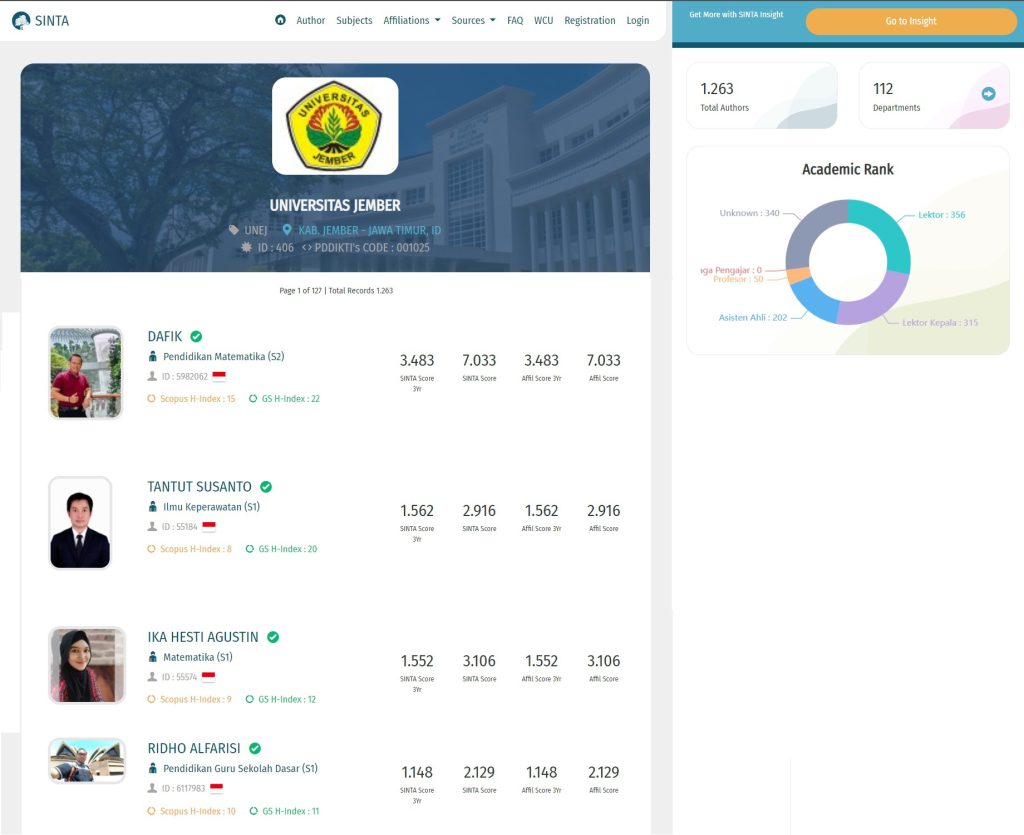Click verified badge next to DAFIK
Image resolution: width=1024 pixels, height=835 pixels.
(x=196, y=337)
